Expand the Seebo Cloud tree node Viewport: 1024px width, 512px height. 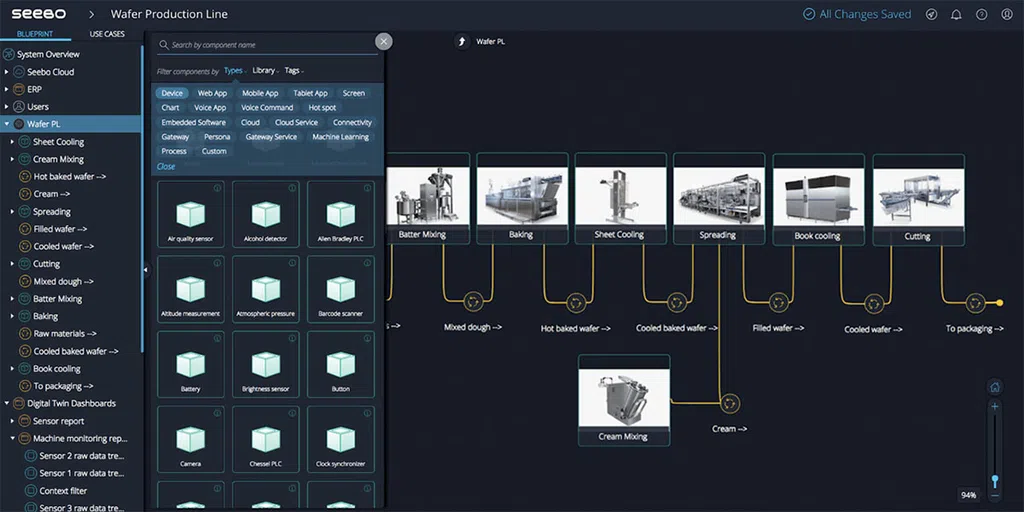pyautogui.click(x=7, y=72)
